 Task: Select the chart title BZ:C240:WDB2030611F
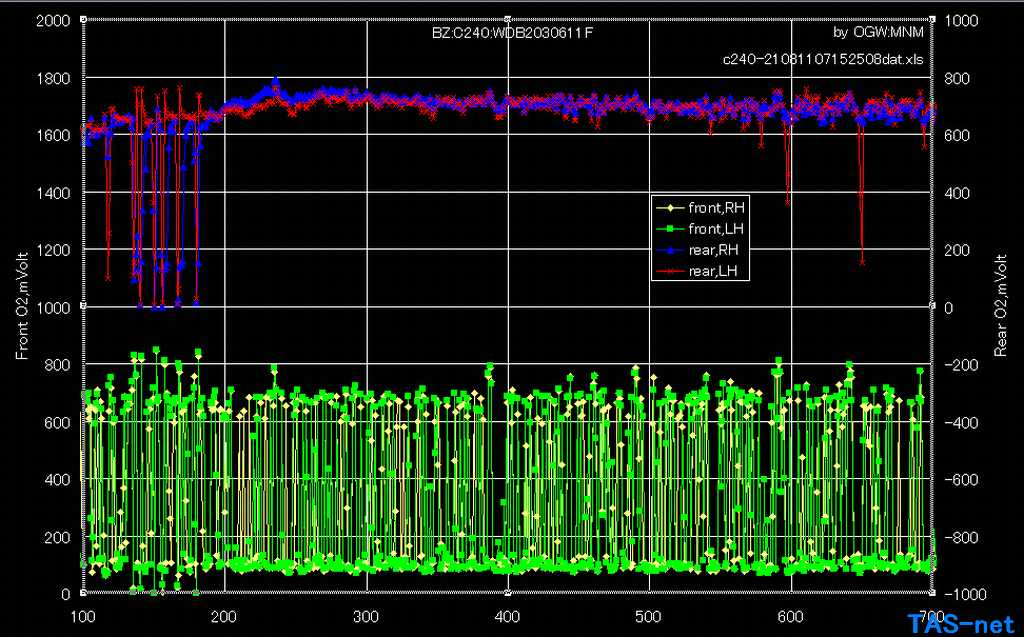513,33
